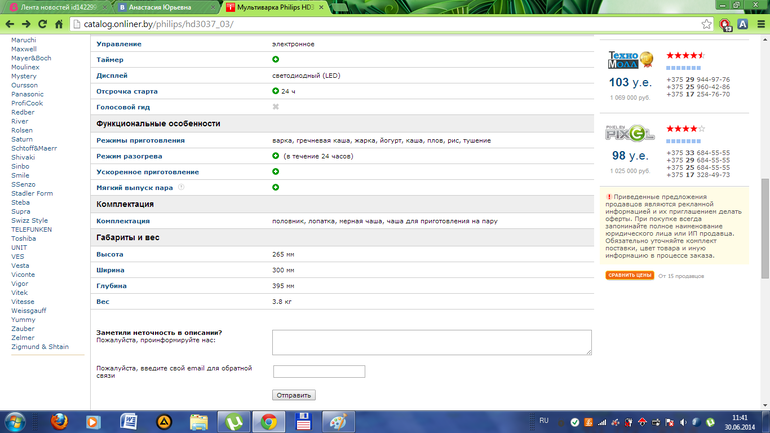
Task: Click the email input field for feedback
Action: click(x=318, y=372)
